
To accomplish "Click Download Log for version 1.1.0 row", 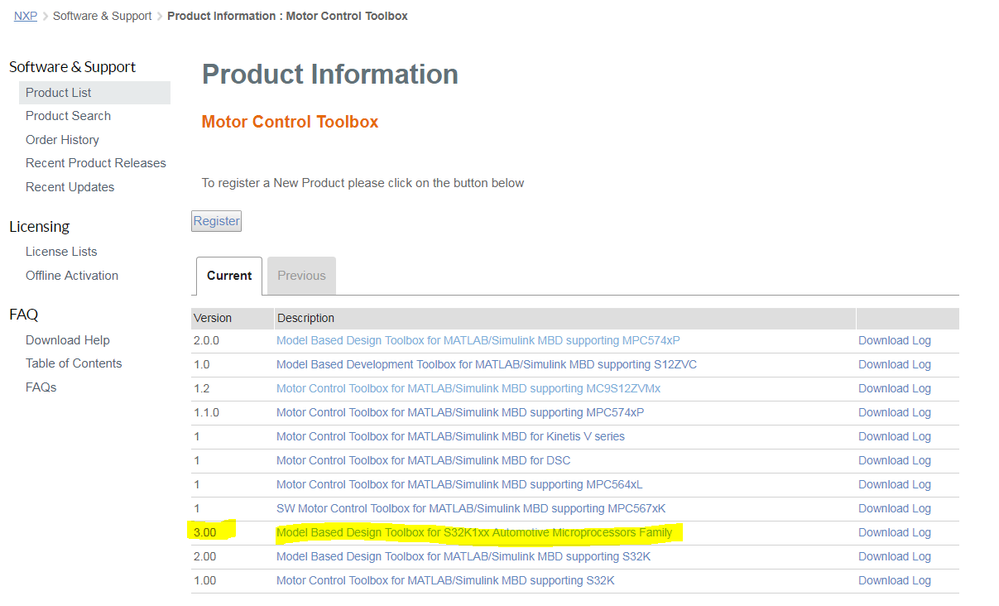I will (x=895, y=412).
